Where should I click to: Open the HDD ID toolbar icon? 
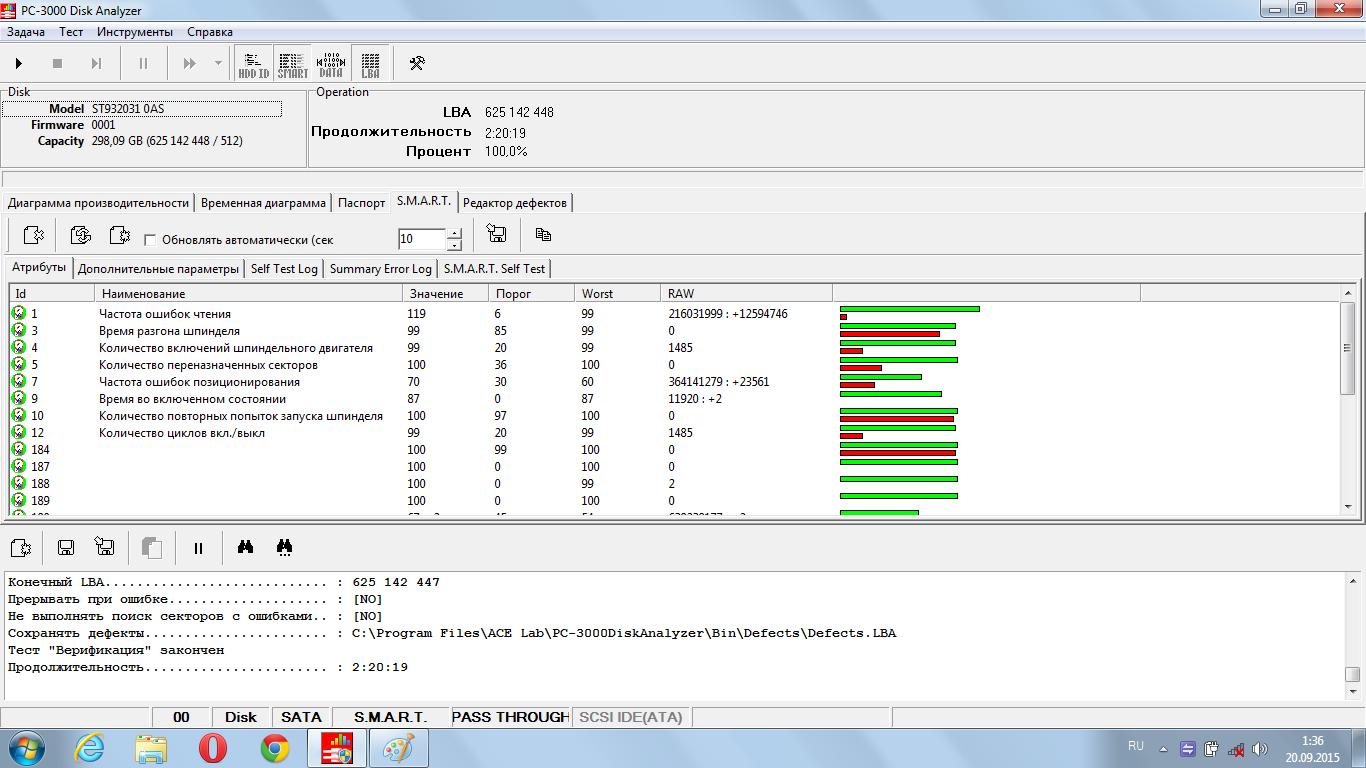coord(253,64)
